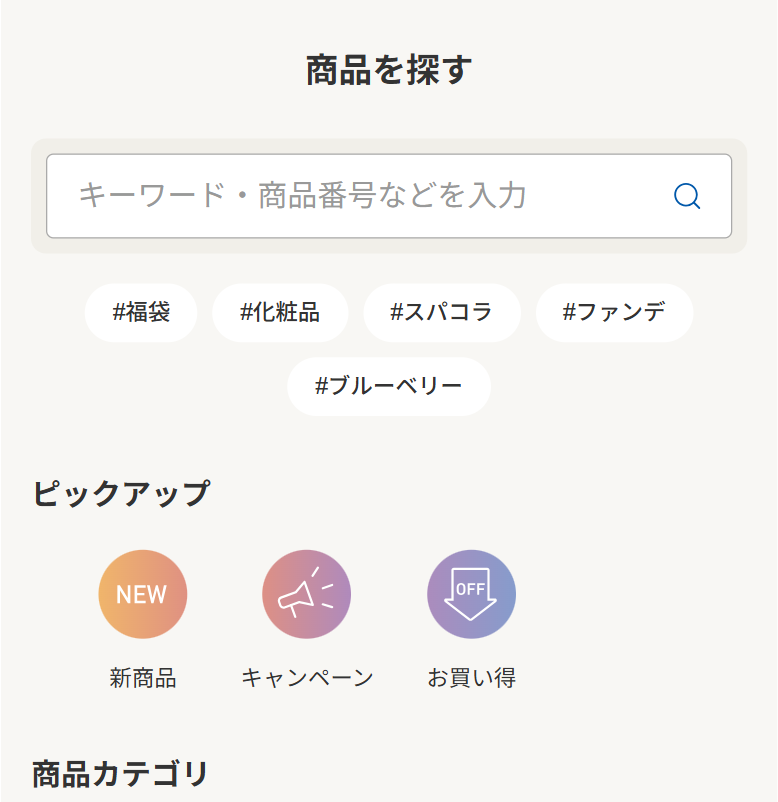
Task: Open the NEW gradient circle icon
Action: click(x=142, y=594)
